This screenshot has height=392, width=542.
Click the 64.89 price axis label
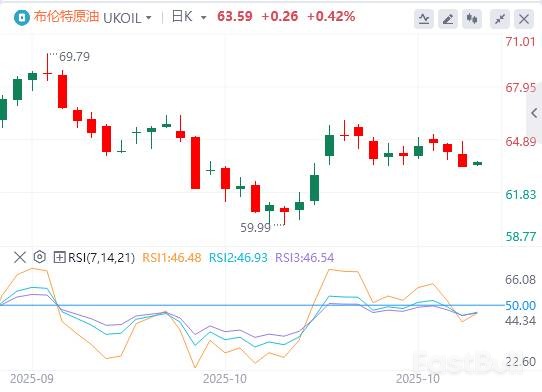[521, 142]
